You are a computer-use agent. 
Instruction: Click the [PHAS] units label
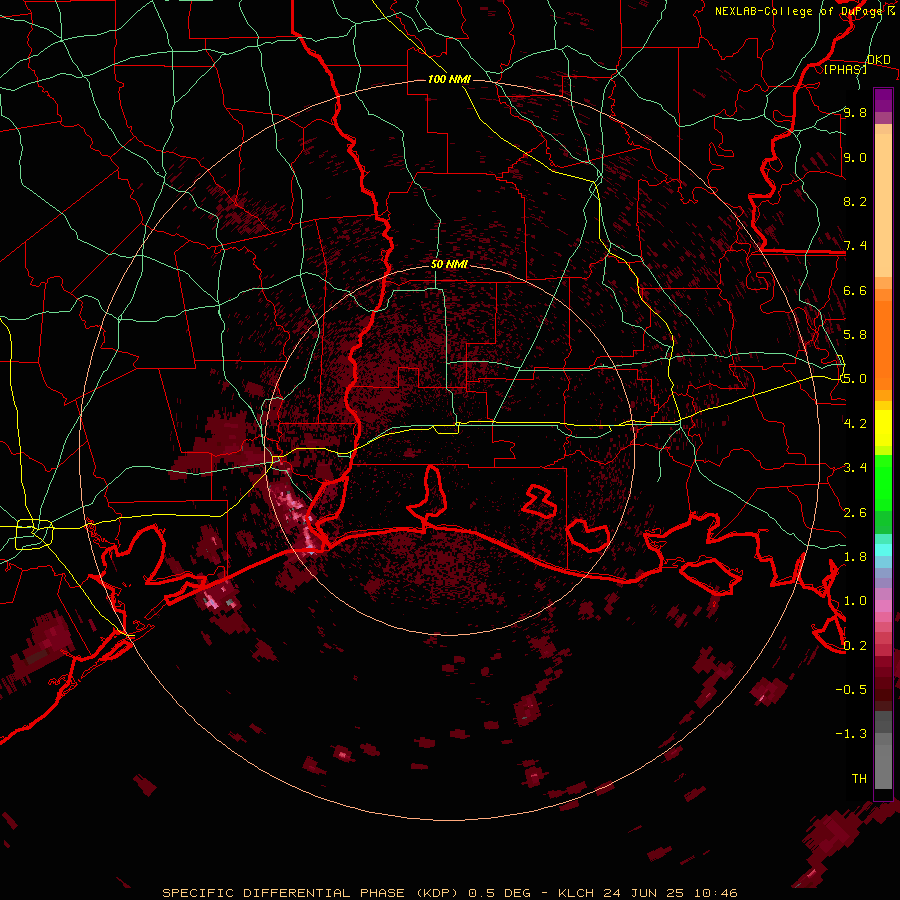pos(845,70)
